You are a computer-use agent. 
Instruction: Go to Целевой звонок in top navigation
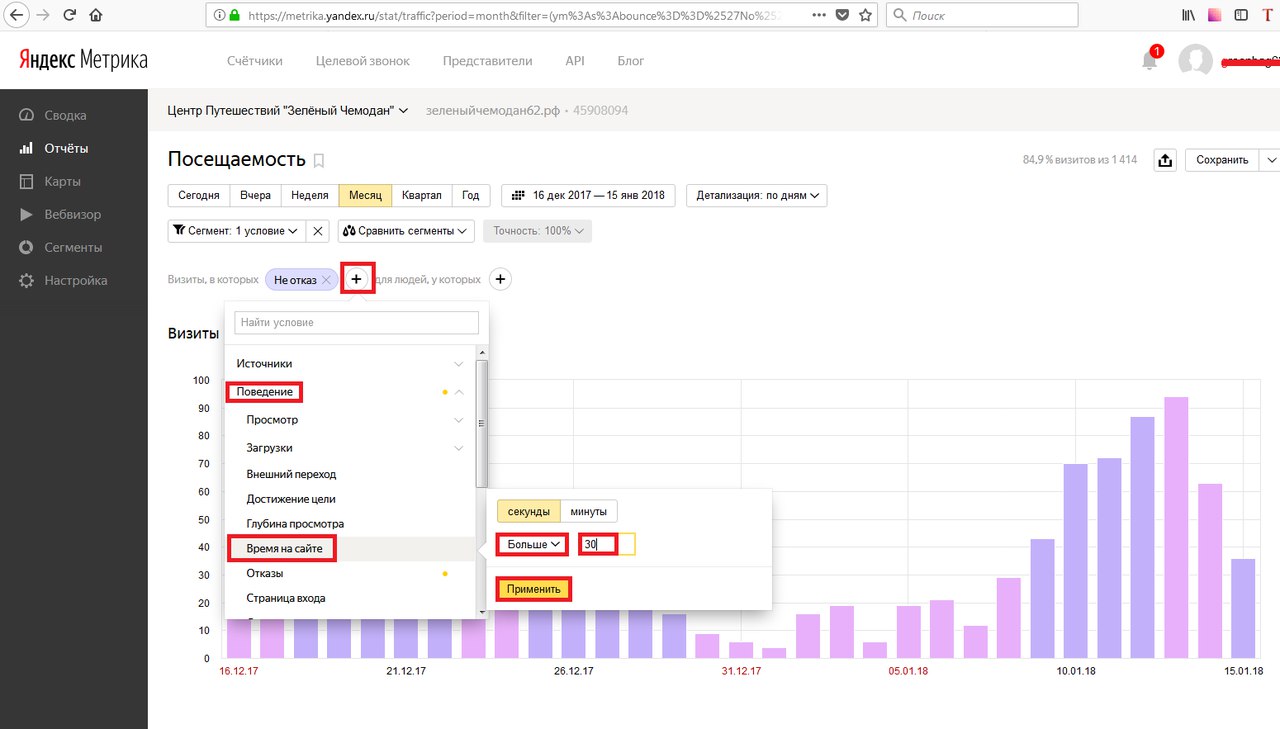pos(363,61)
